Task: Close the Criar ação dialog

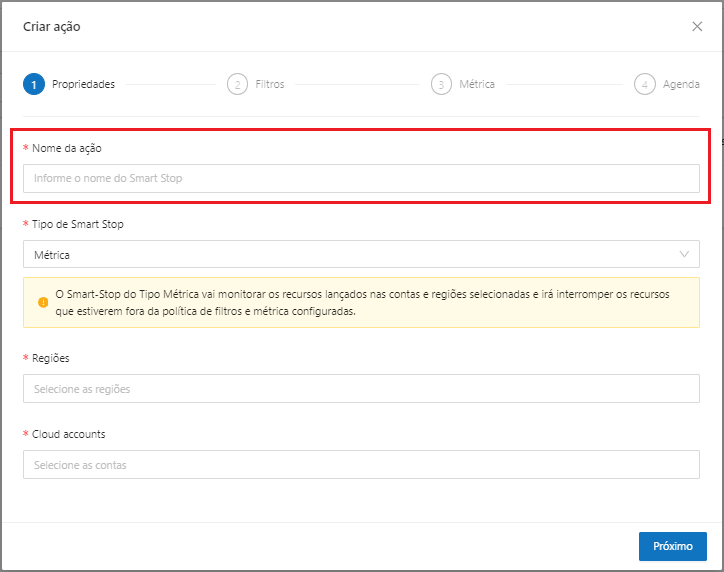Action: 697,27
